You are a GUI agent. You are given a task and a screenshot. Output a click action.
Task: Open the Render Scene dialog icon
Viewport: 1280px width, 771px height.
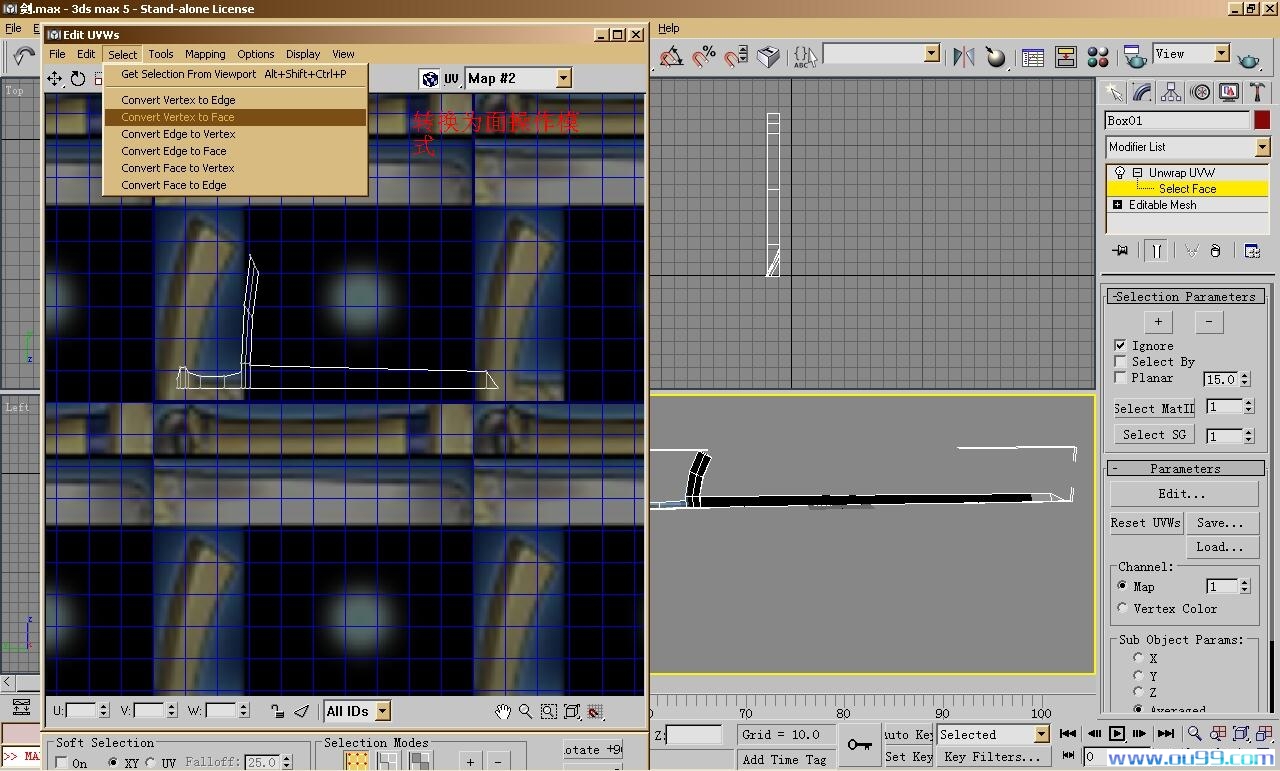click(x=1134, y=57)
